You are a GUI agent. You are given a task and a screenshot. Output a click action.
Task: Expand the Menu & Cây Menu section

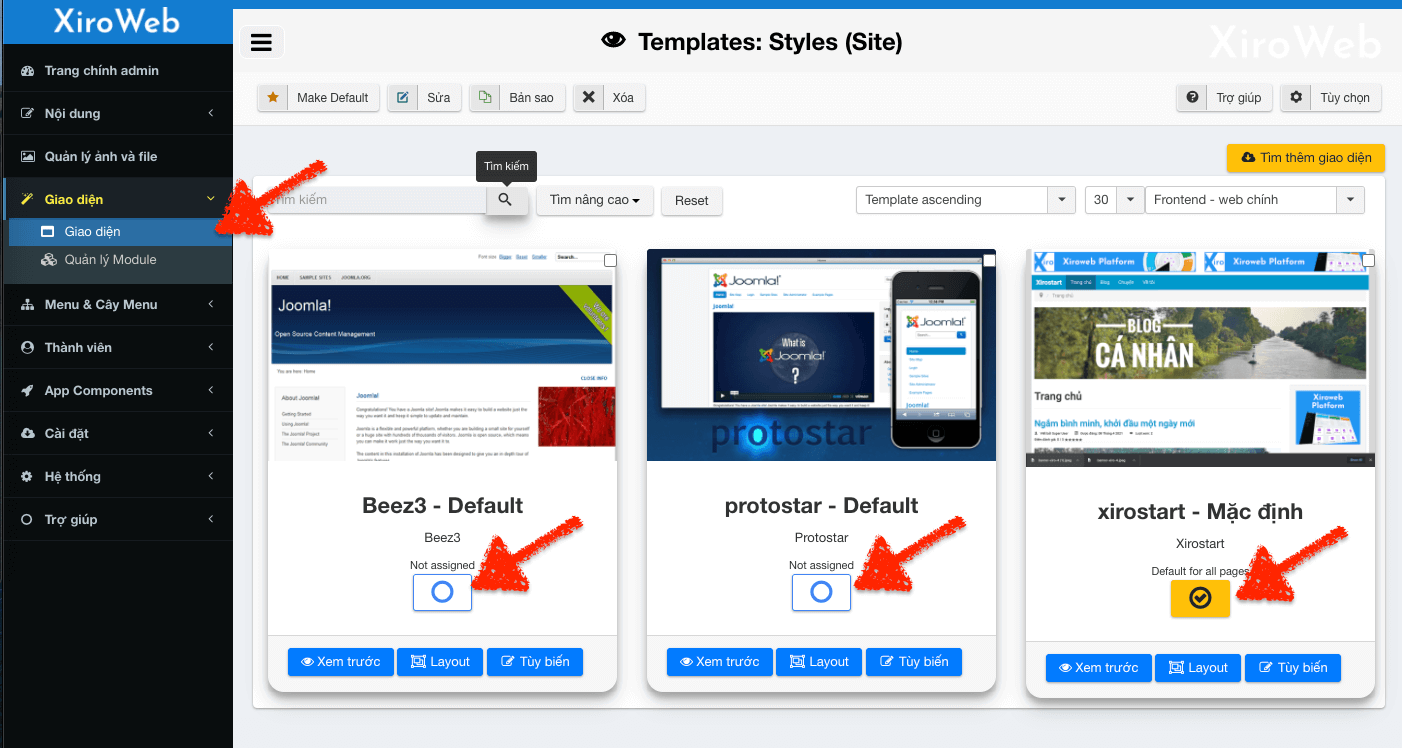pos(116,305)
